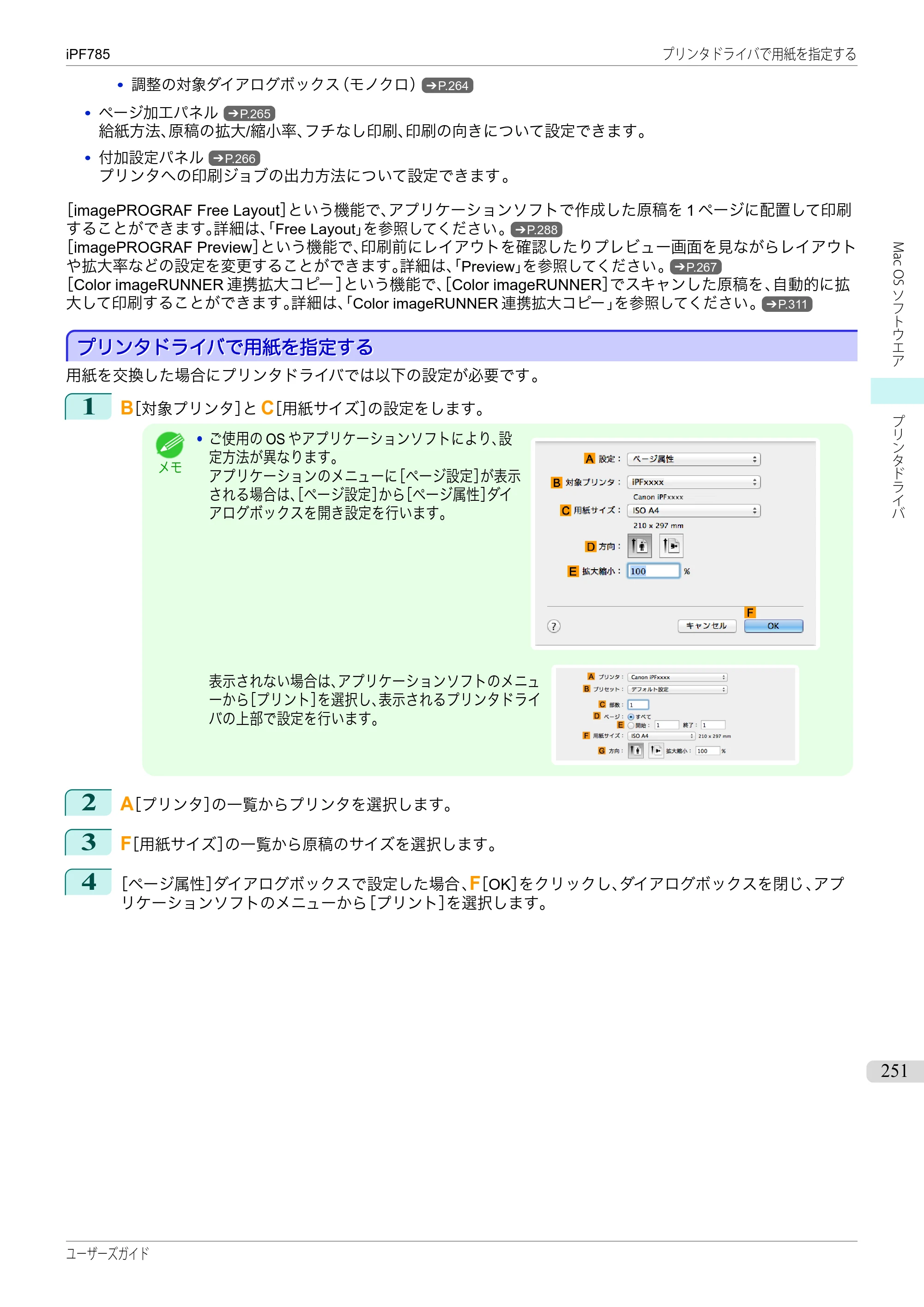
Task: Click the section heading プリンタドライバで用紙を指定する
Action: click(225, 347)
